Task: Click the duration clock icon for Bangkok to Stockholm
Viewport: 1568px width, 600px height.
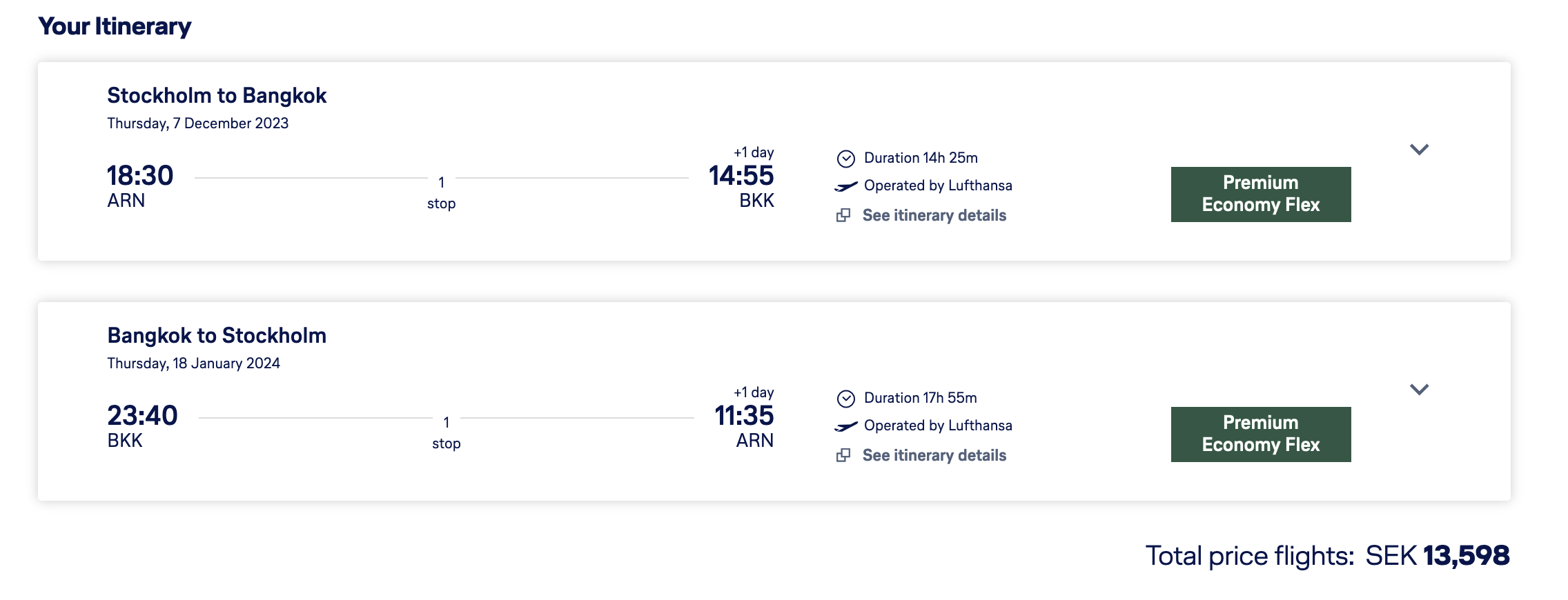Action: pos(845,399)
